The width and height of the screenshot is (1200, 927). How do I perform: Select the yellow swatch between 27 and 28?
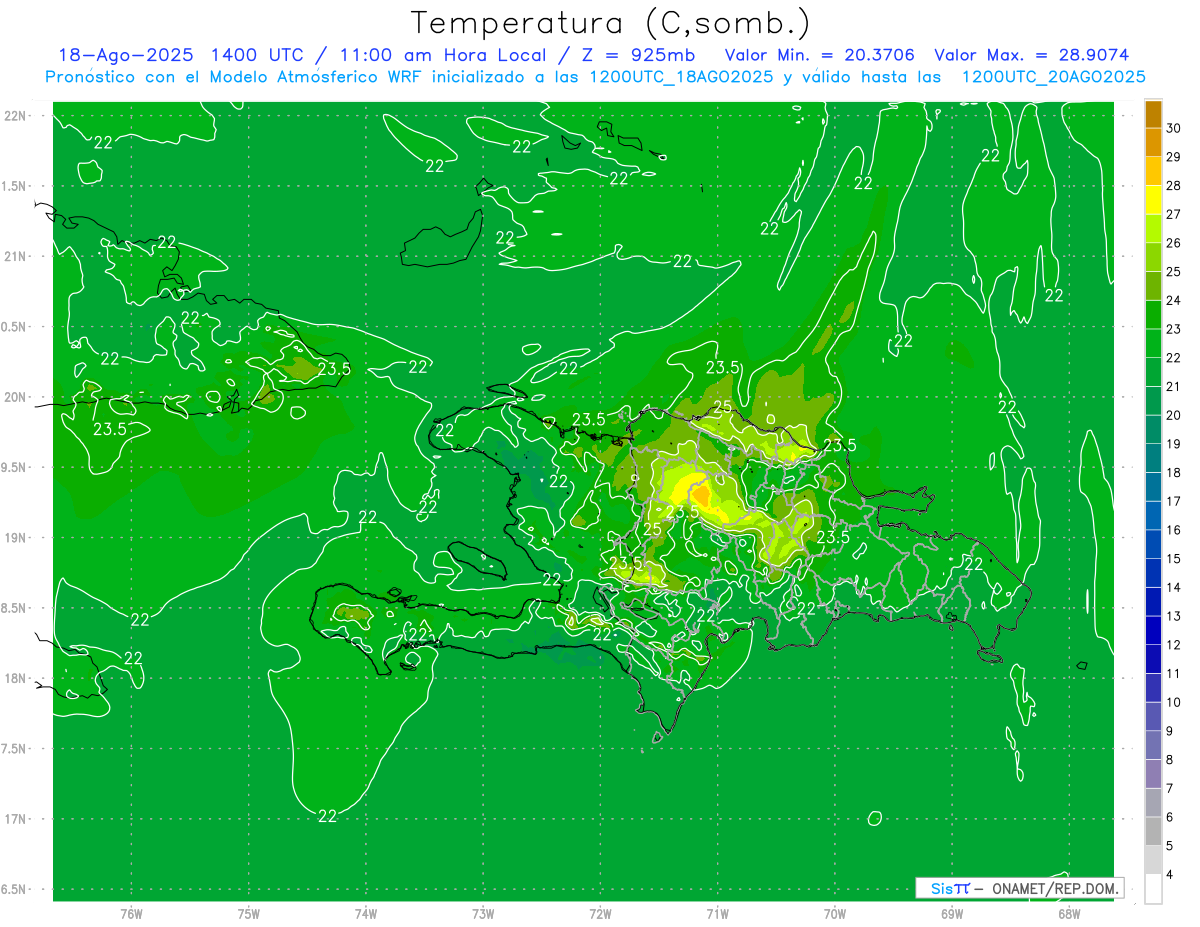pyautogui.click(x=1153, y=200)
